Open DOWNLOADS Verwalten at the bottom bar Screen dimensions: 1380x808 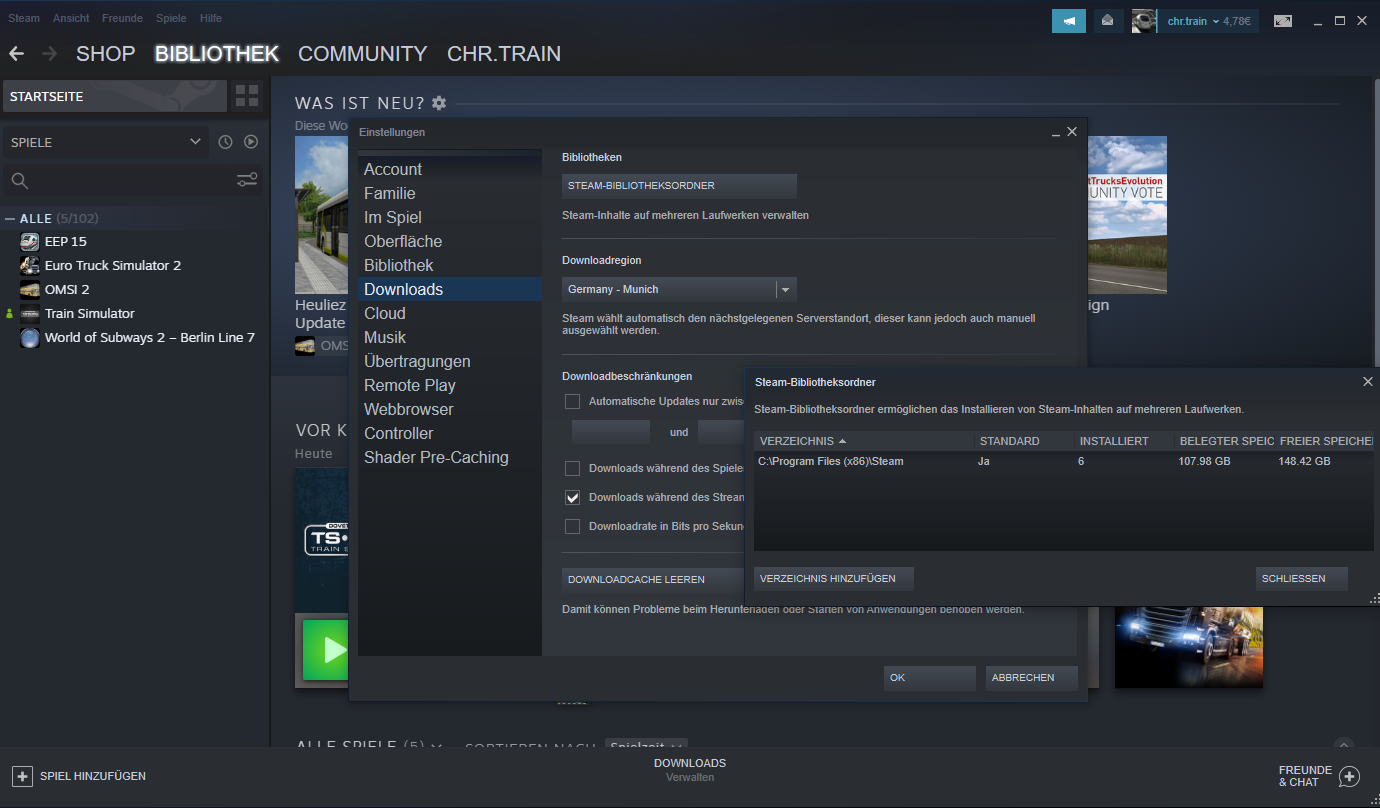[690, 770]
